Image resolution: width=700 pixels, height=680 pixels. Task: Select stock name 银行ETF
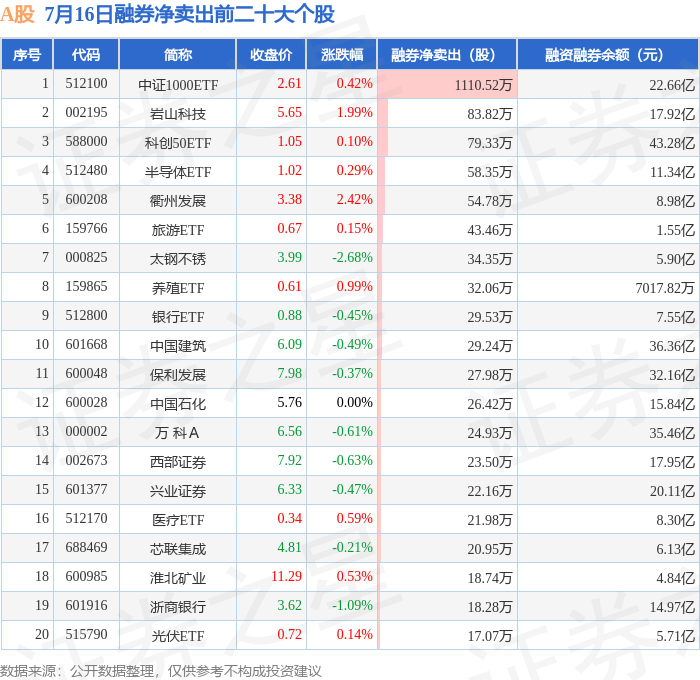click(178, 317)
